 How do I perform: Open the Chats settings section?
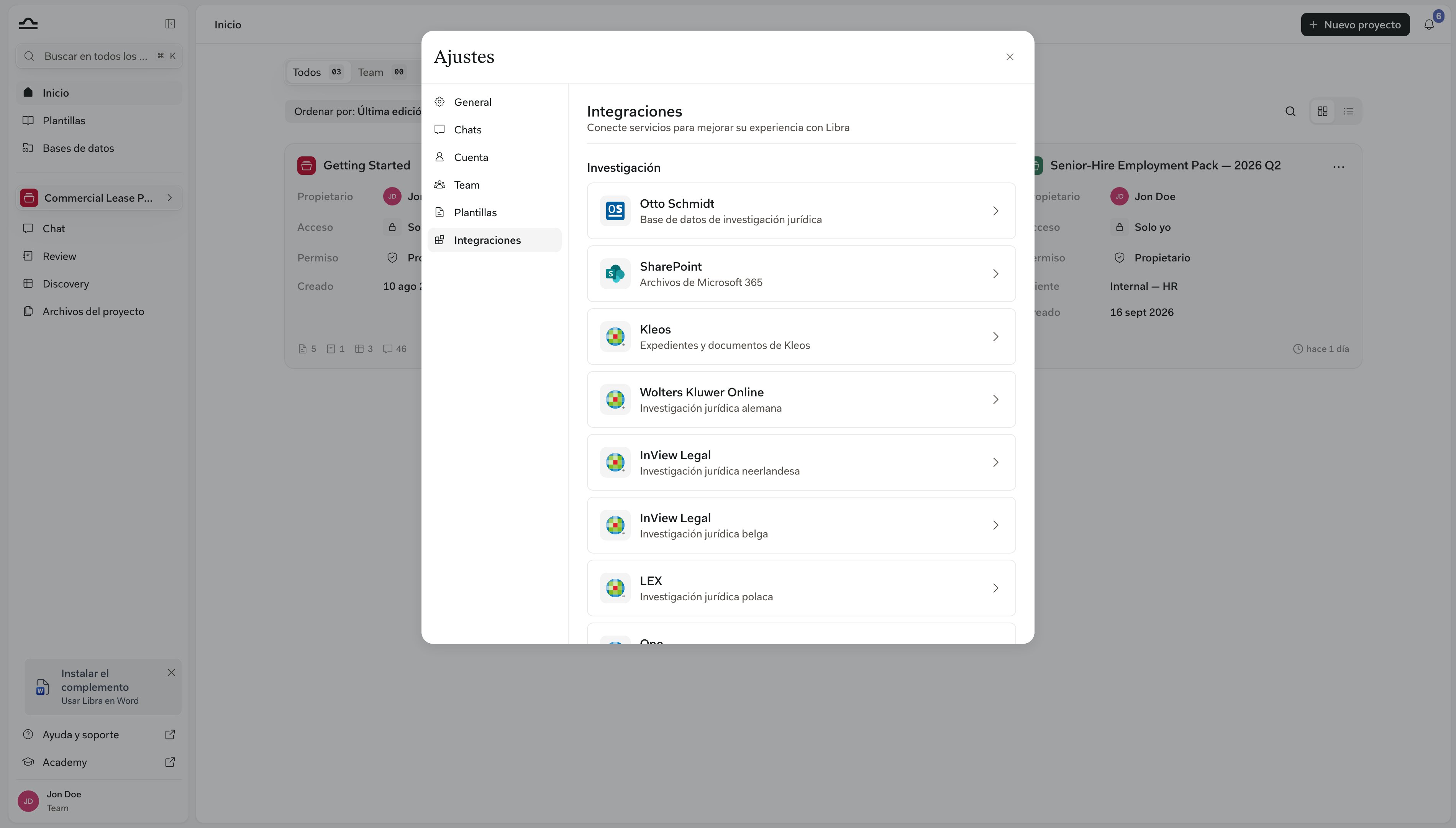click(494, 130)
